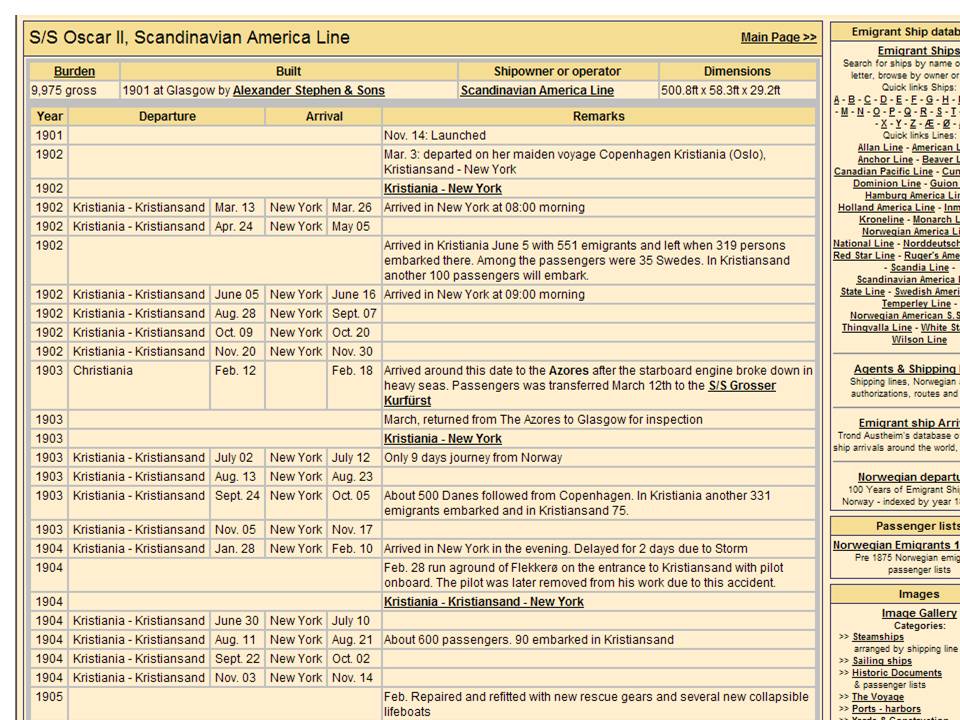Viewport: 960px width, 720px height.
Task: Click the page title 'S/S Oscar II' heading
Action: pyautogui.click(x=190, y=37)
